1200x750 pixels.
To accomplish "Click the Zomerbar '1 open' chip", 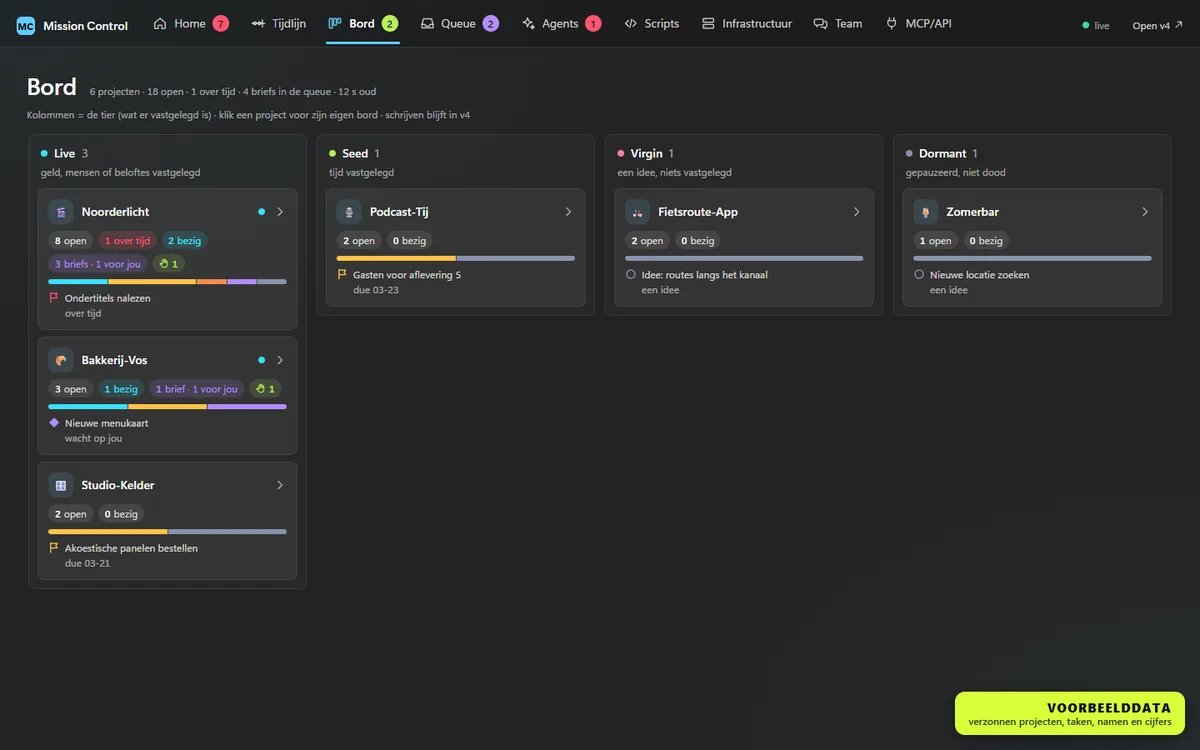I will (936, 241).
